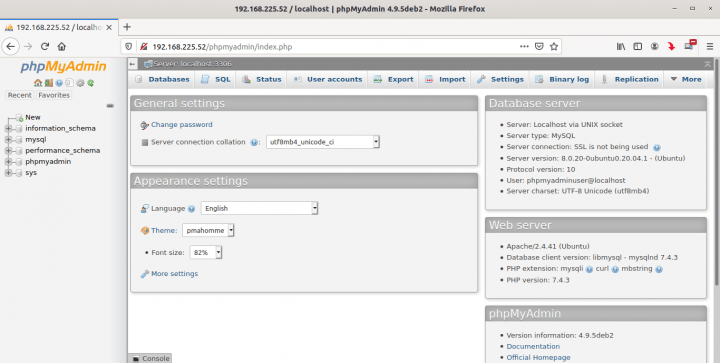Image resolution: width=720 pixels, height=363 pixels.
Task: Open help icon next to mbstring extension
Action: point(659,269)
